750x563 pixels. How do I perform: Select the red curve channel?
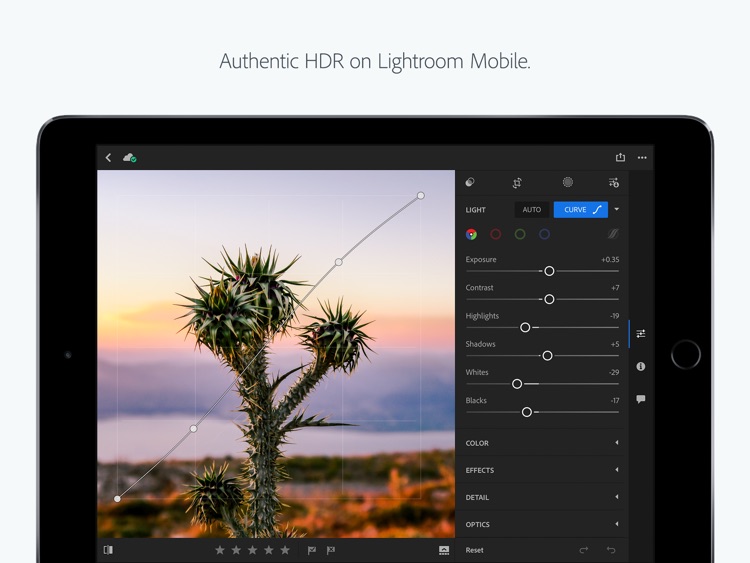point(496,234)
